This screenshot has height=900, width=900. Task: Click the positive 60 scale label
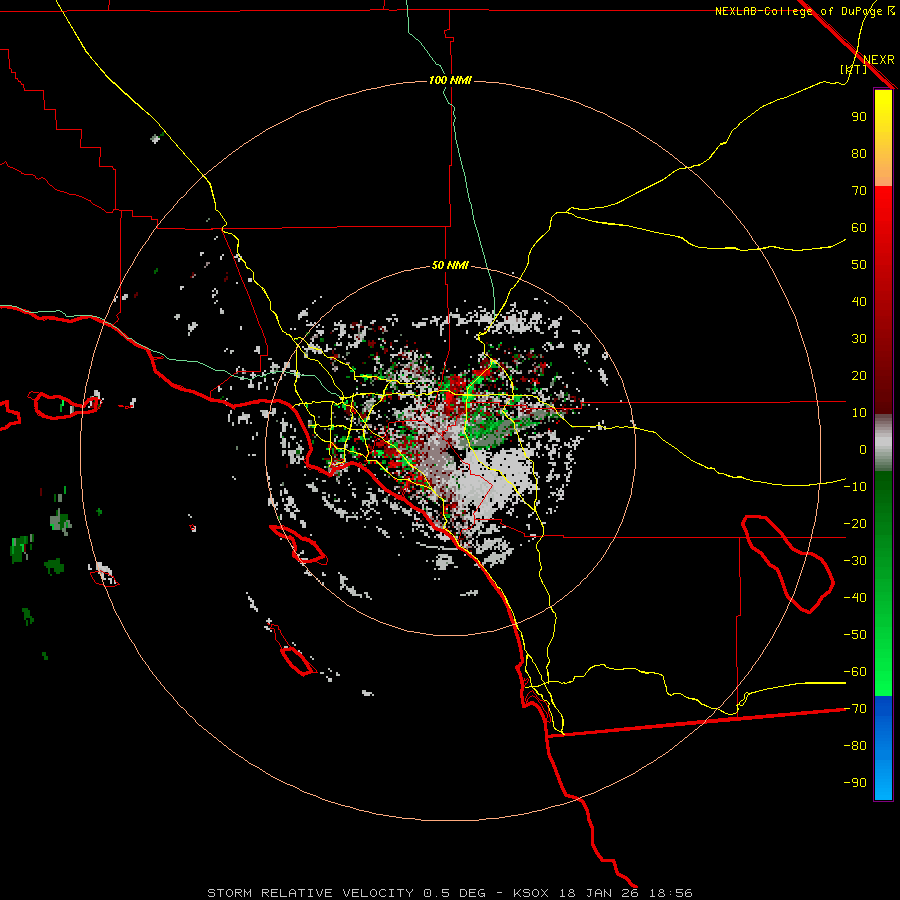tap(859, 228)
